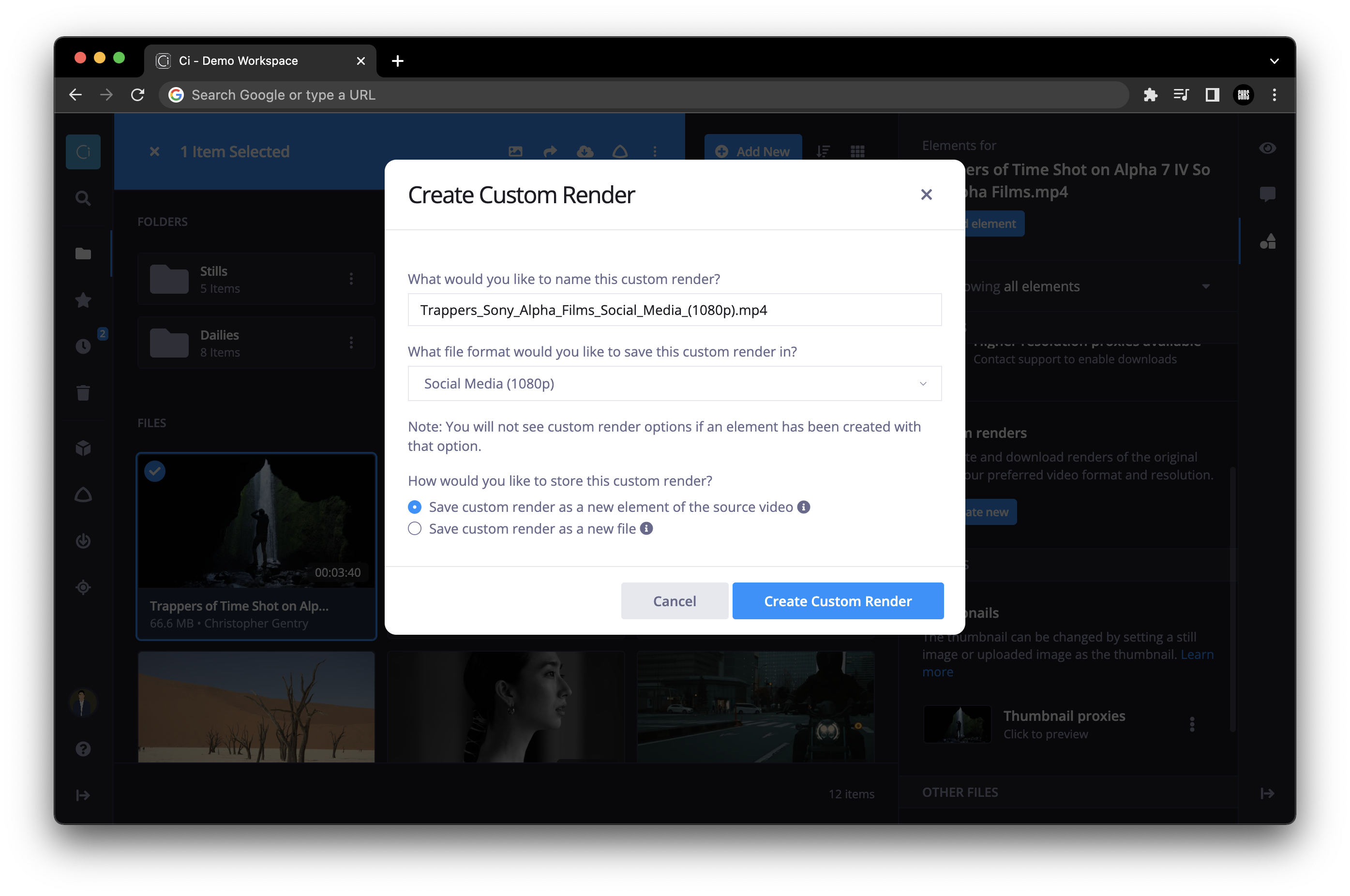The height and width of the screenshot is (896, 1350).
Task: Open a new browser tab
Action: tap(398, 60)
